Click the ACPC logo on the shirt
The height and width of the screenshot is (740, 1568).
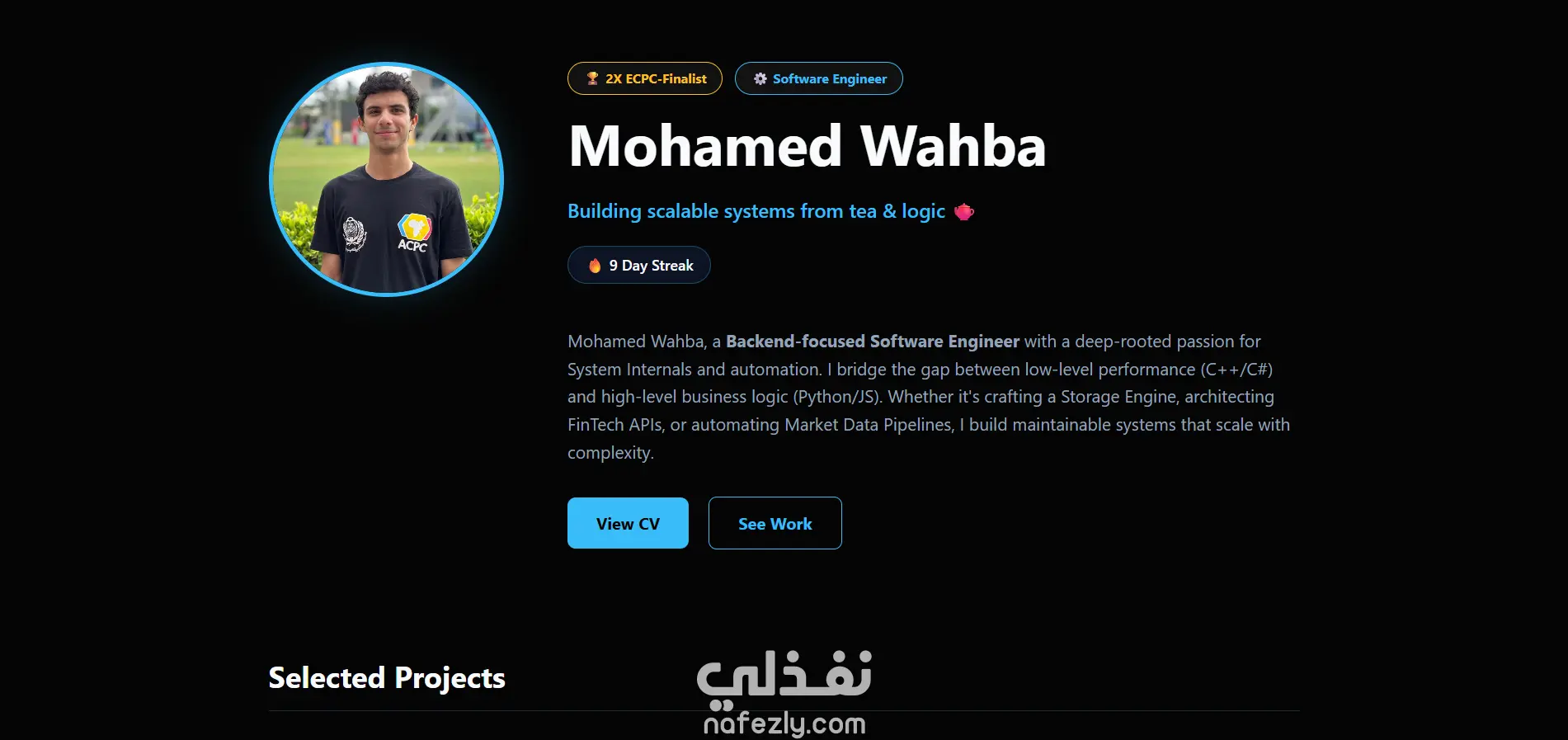click(x=413, y=233)
